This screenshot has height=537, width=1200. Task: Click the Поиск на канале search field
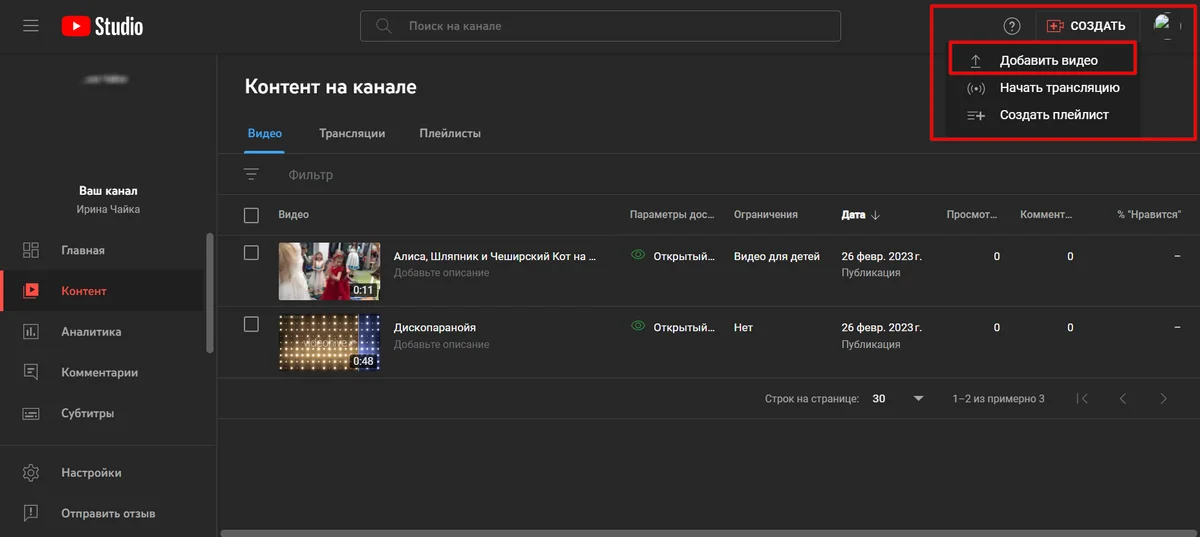tap(600, 26)
